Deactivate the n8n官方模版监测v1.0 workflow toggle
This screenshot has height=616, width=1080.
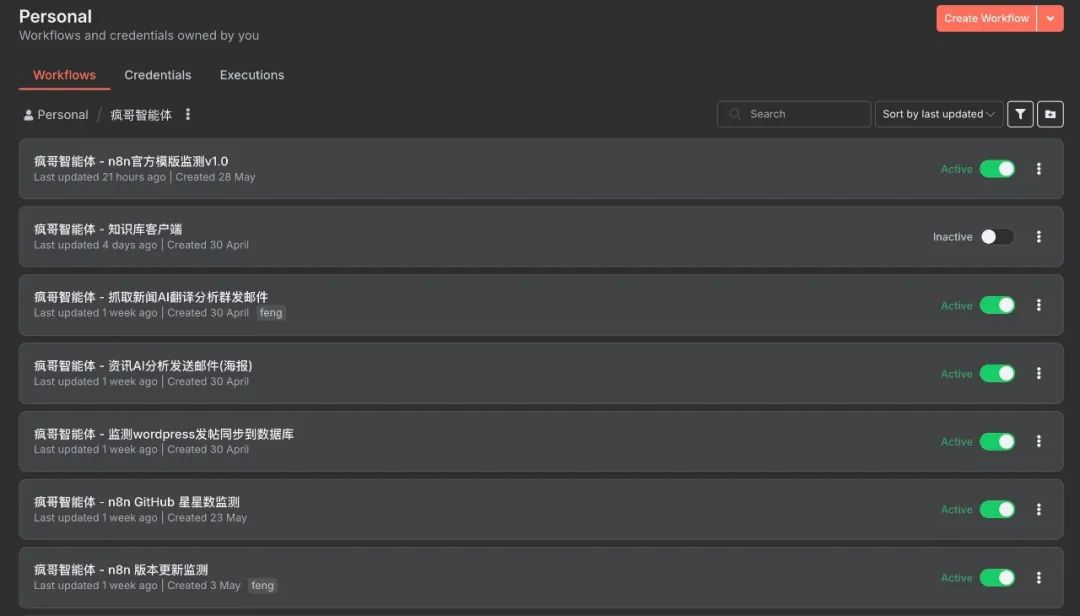coord(997,169)
